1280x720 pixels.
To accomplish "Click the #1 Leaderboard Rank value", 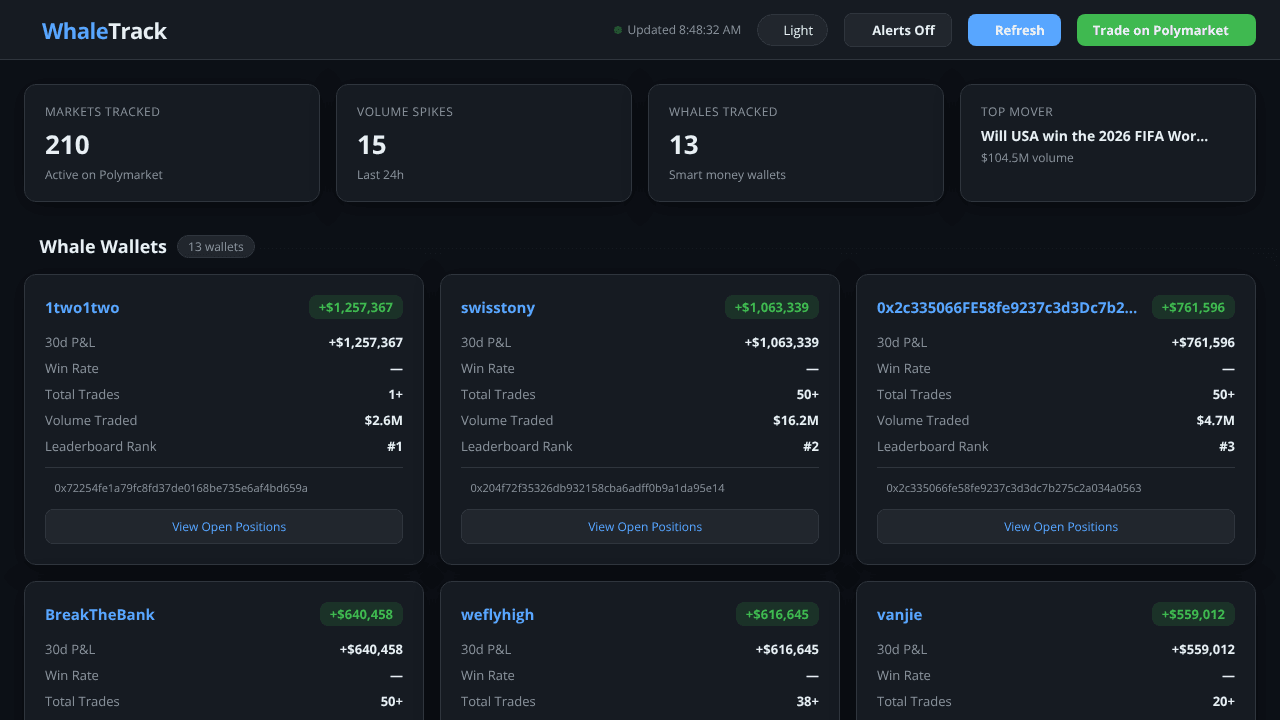I will coord(395,447).
